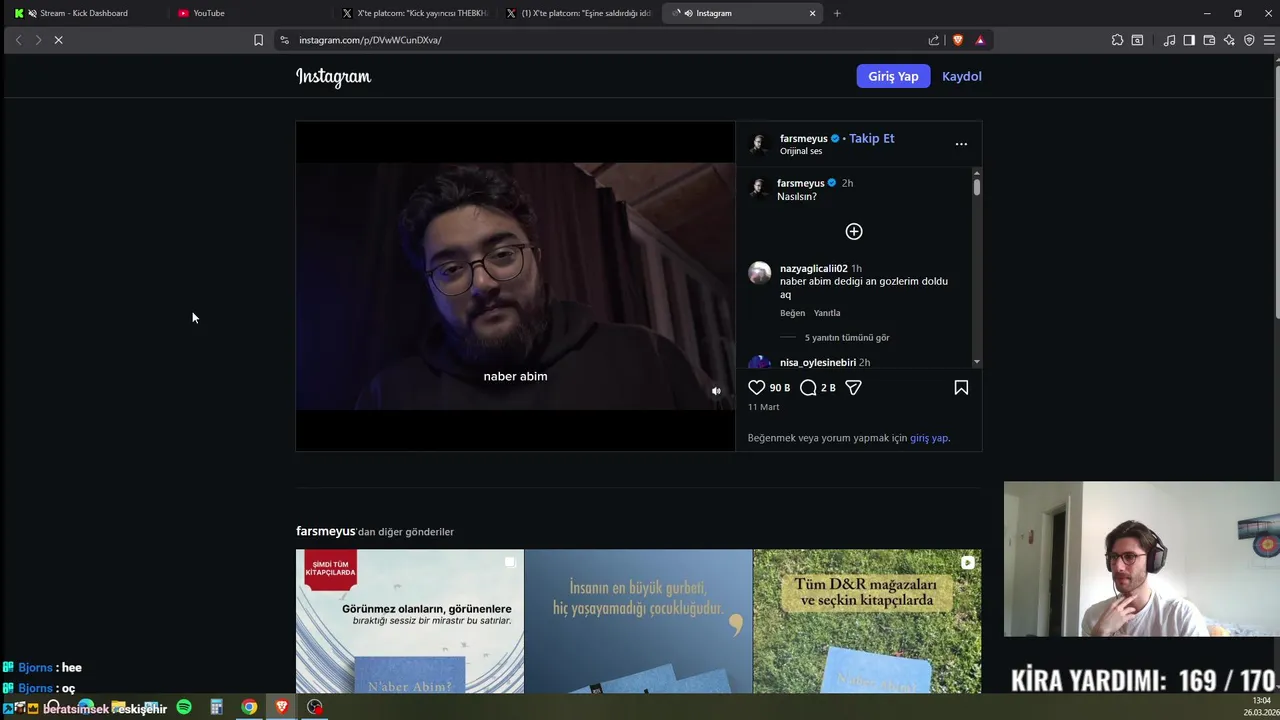Open Brave Shields lion icon
Viewport: 1280px width, 720px height.
coord(958,40)
